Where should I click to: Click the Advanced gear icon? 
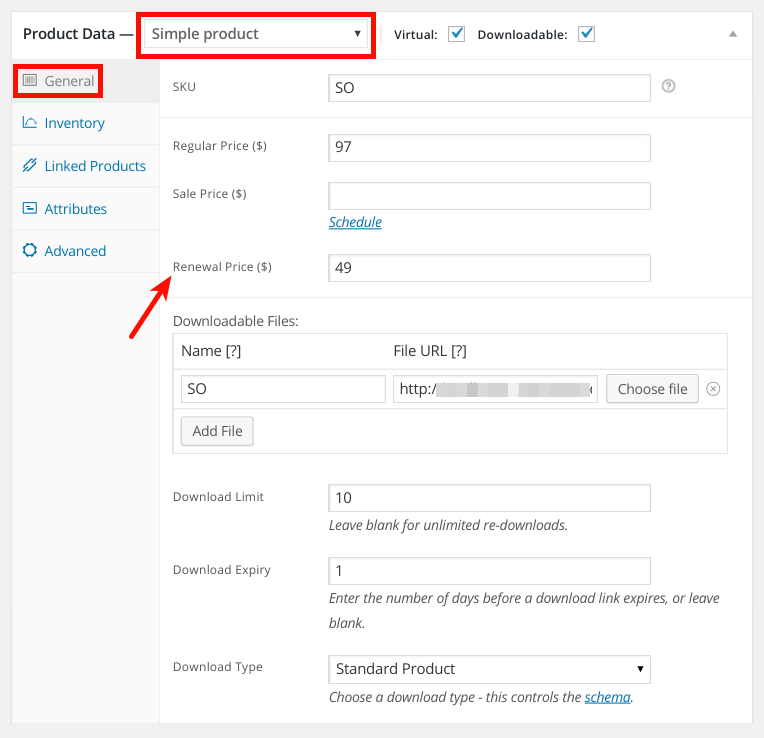(29, 251)
